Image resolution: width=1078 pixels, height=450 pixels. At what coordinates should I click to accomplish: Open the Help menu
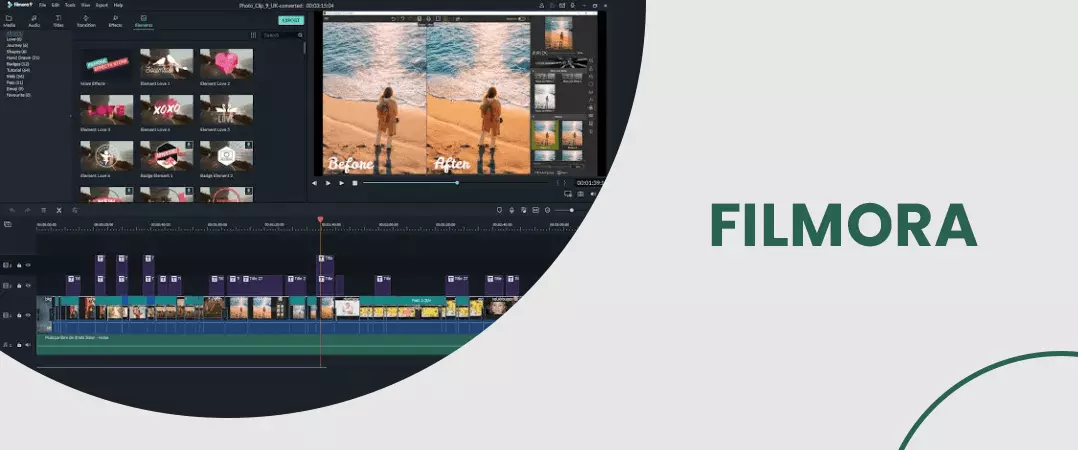118,5
